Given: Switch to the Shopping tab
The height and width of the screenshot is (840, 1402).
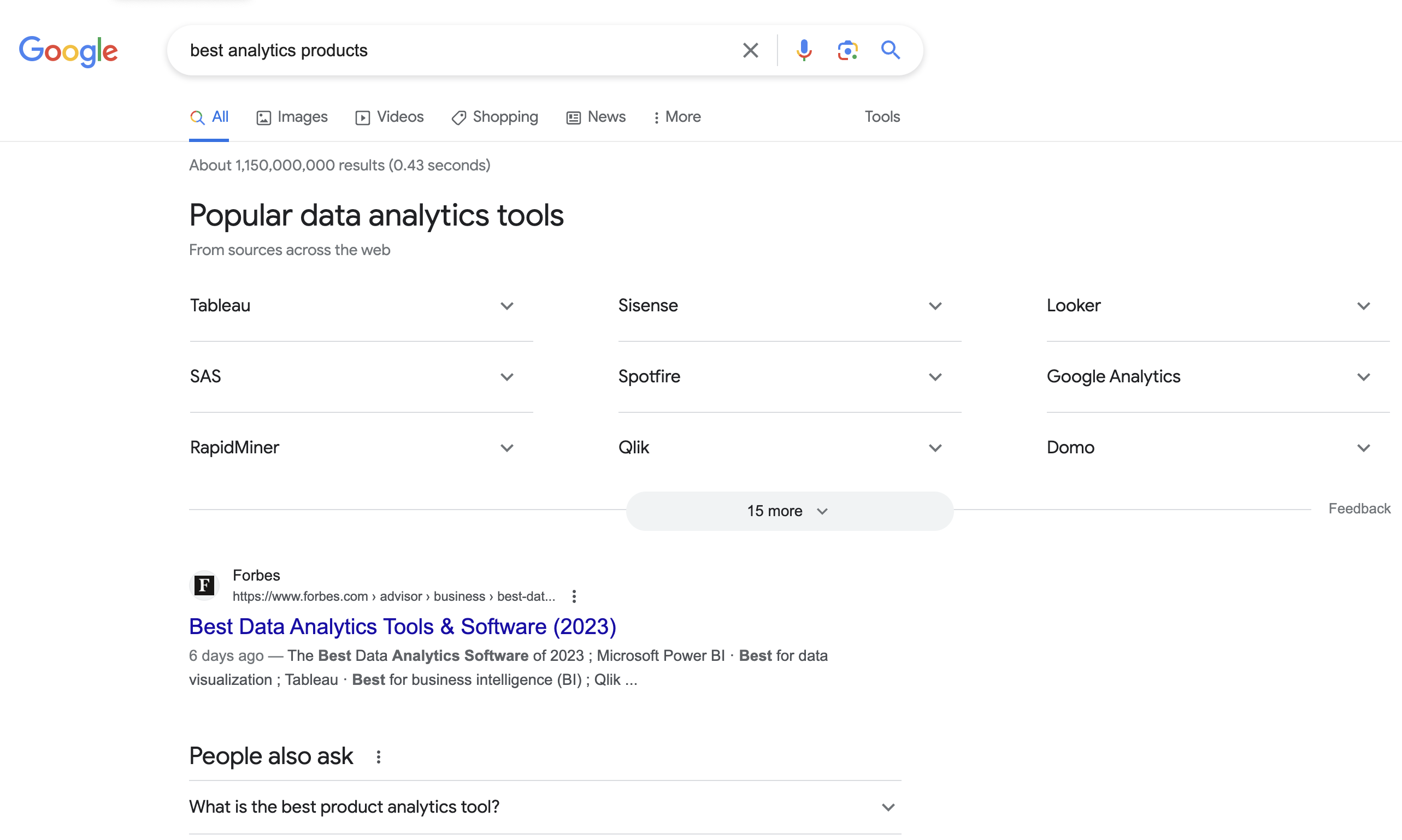Looking at the screenshot, I should click(x=495, y=117).
